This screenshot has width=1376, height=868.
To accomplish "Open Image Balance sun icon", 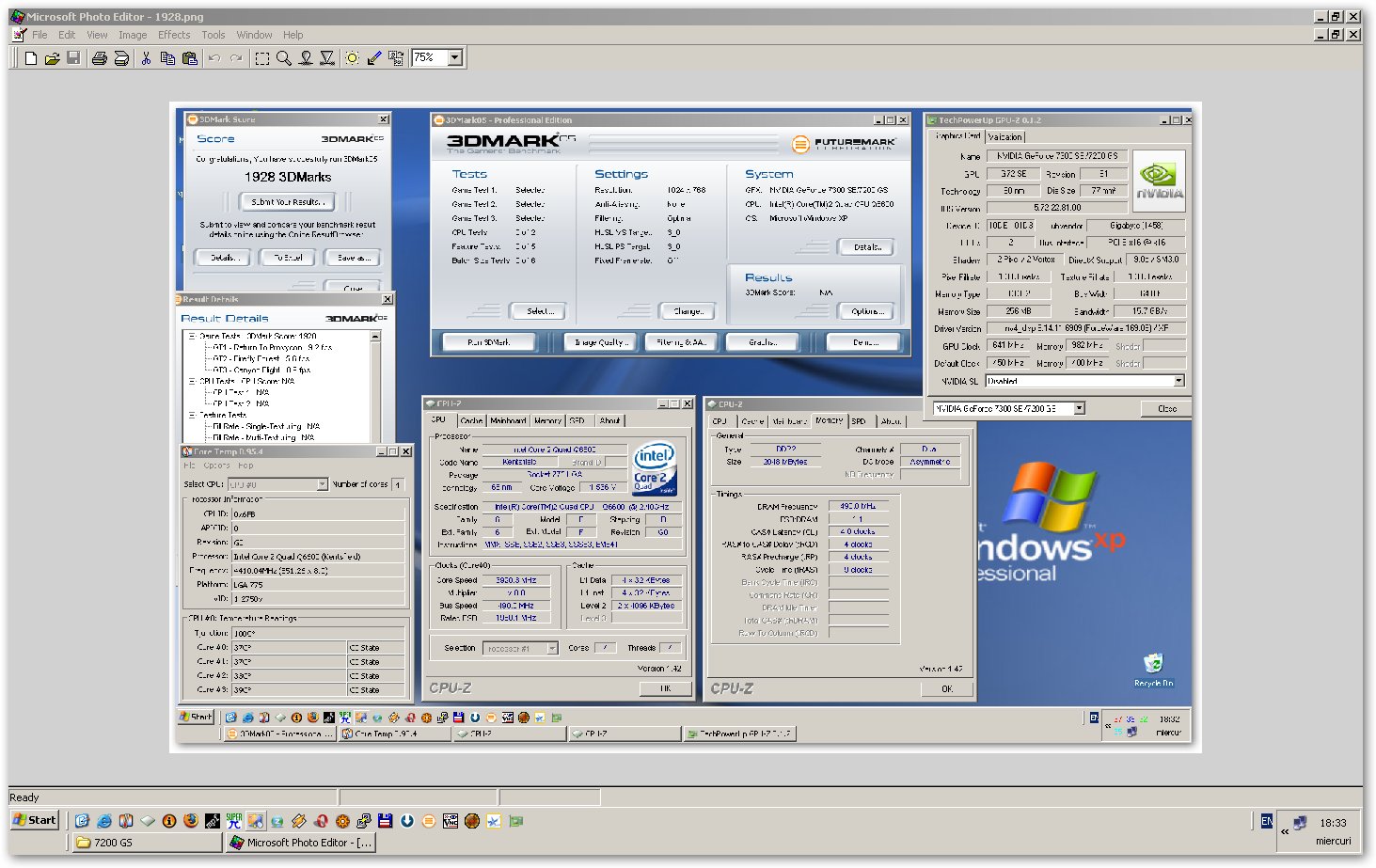I will click(x=352, y=58).
